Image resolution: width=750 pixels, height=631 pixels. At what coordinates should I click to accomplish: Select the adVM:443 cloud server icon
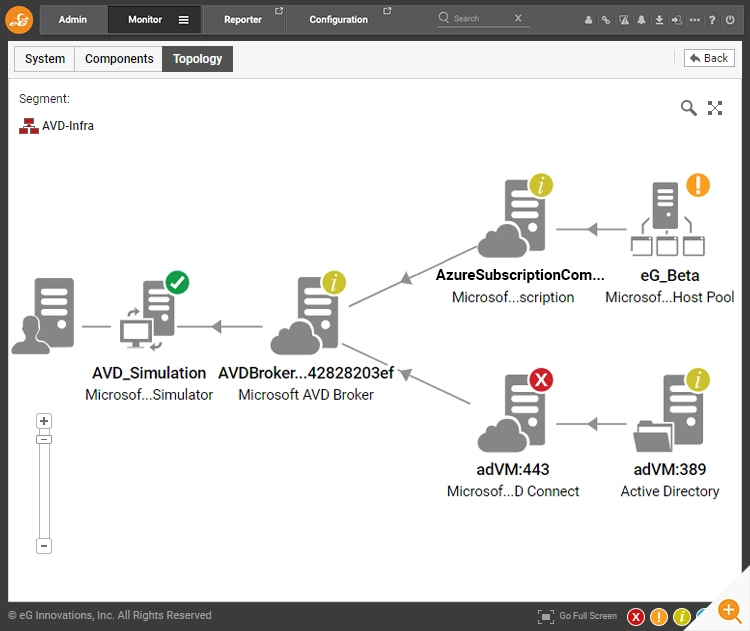(511, 413)
